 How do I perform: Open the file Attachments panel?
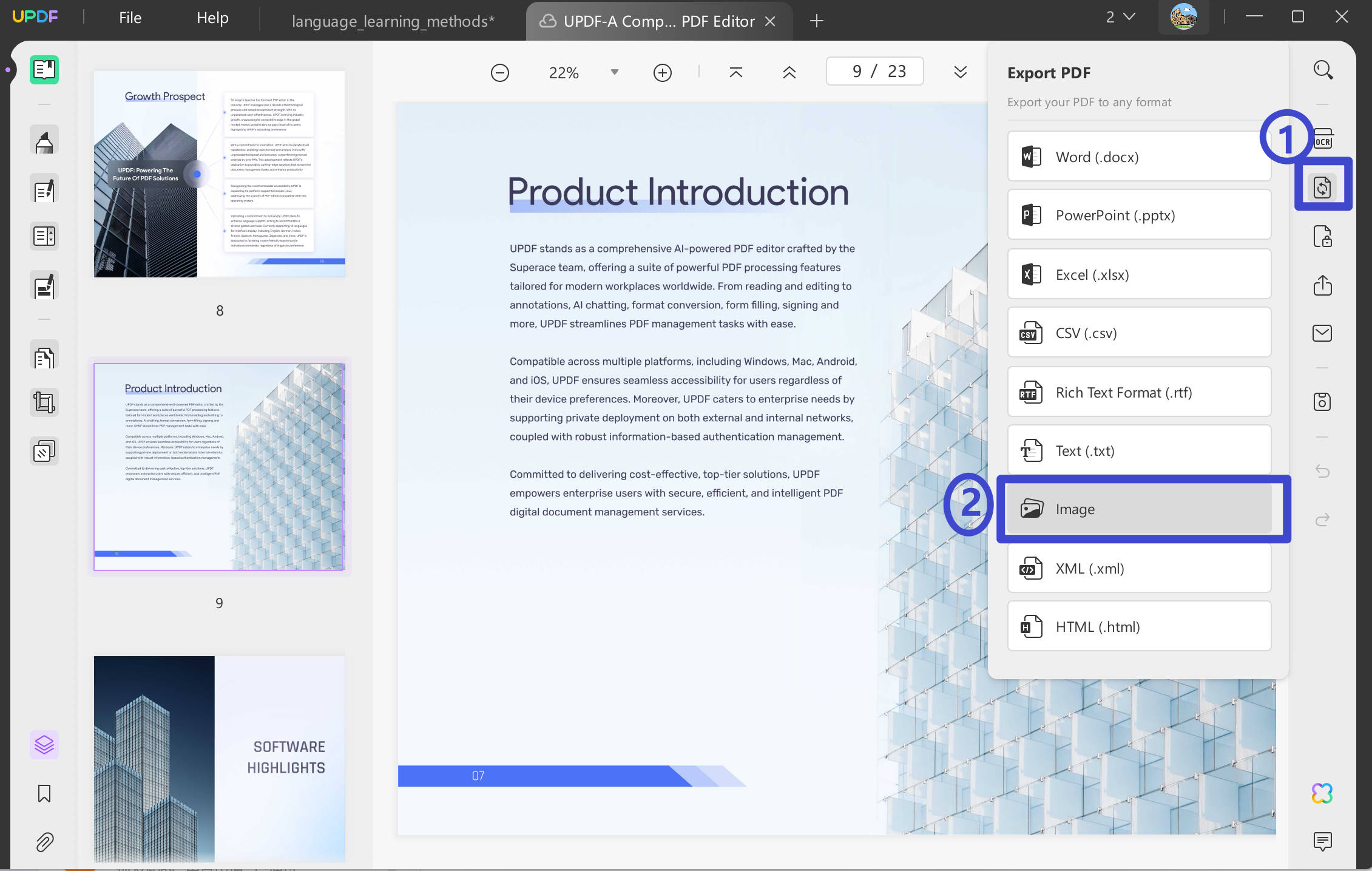tap(44, 842)
